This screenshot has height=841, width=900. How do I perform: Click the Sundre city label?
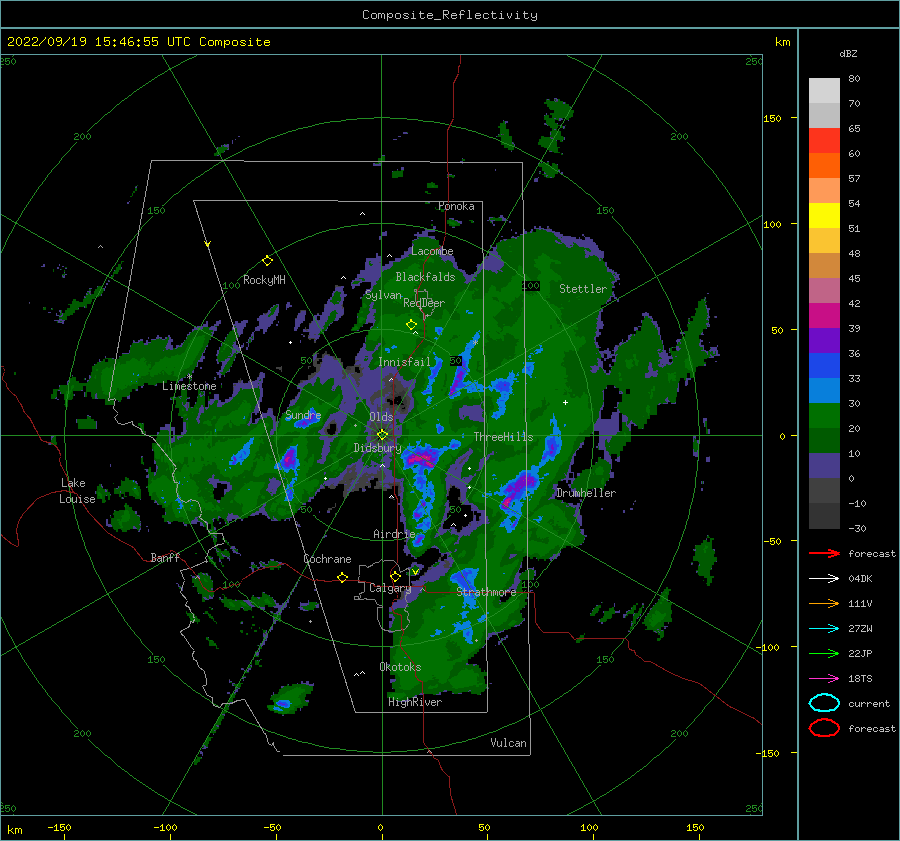pos(303,415)
